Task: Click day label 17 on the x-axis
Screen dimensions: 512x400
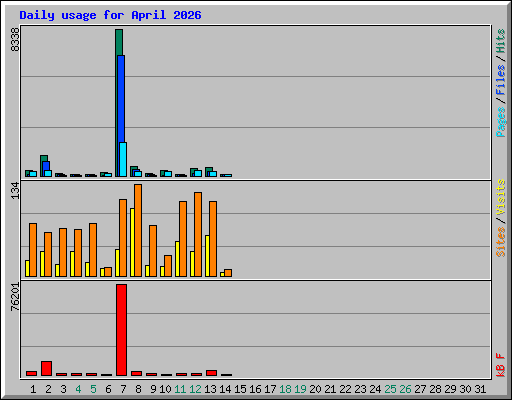Action: pos(270,389)
